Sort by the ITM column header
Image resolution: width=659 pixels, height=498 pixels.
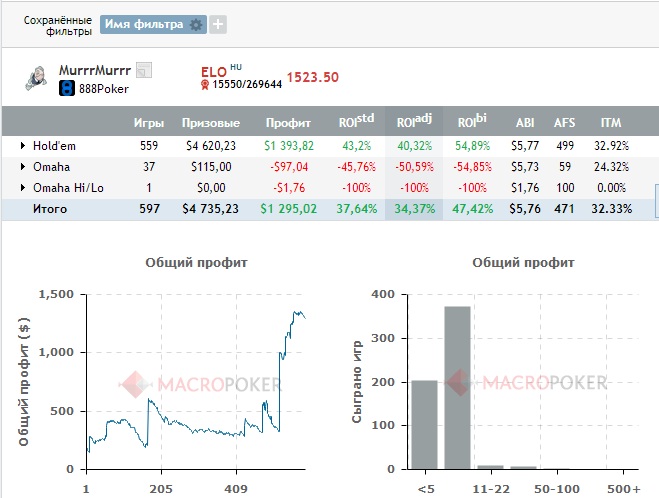(x=611, y=123)
